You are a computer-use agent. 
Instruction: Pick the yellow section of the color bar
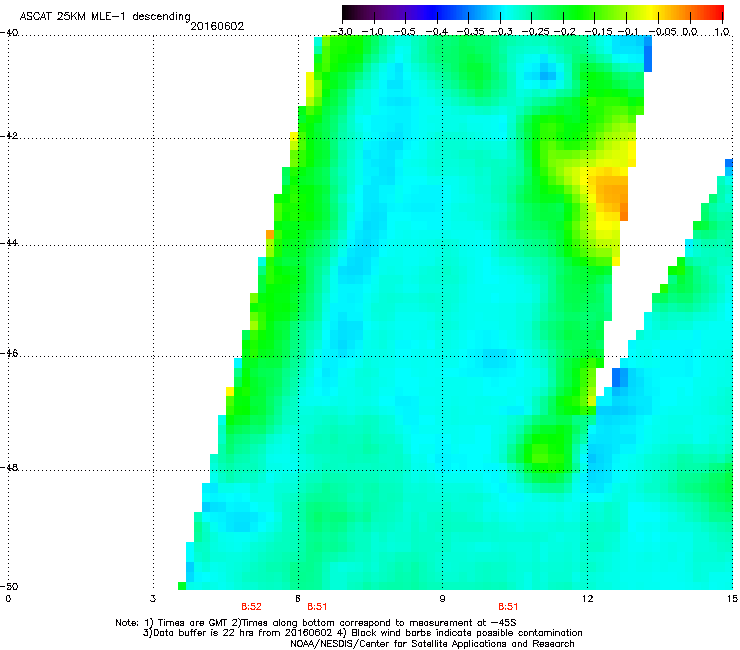click(x=650, y=12)
